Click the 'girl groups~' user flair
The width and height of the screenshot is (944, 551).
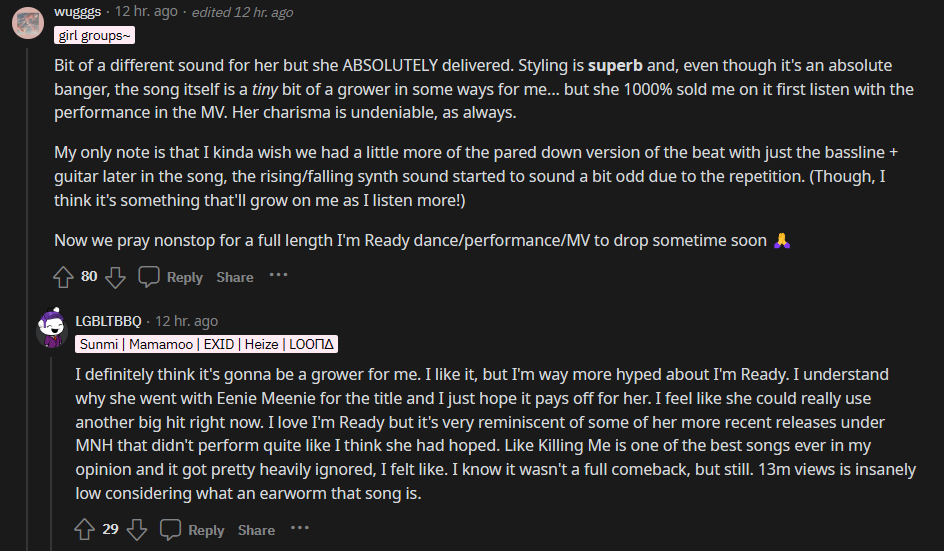tap(94, 36)
